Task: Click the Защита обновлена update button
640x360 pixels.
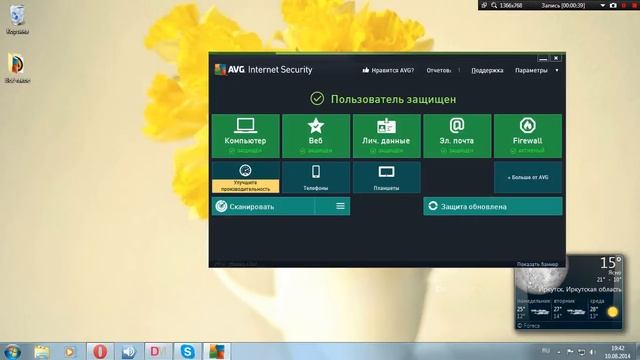Action: (x=493, y=207)
